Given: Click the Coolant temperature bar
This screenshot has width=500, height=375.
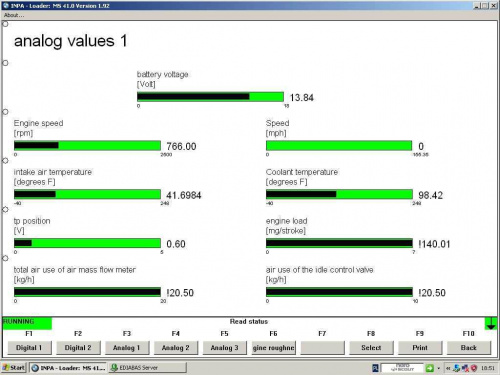Looking at the screenshot, I should click(x=339, y=194).
